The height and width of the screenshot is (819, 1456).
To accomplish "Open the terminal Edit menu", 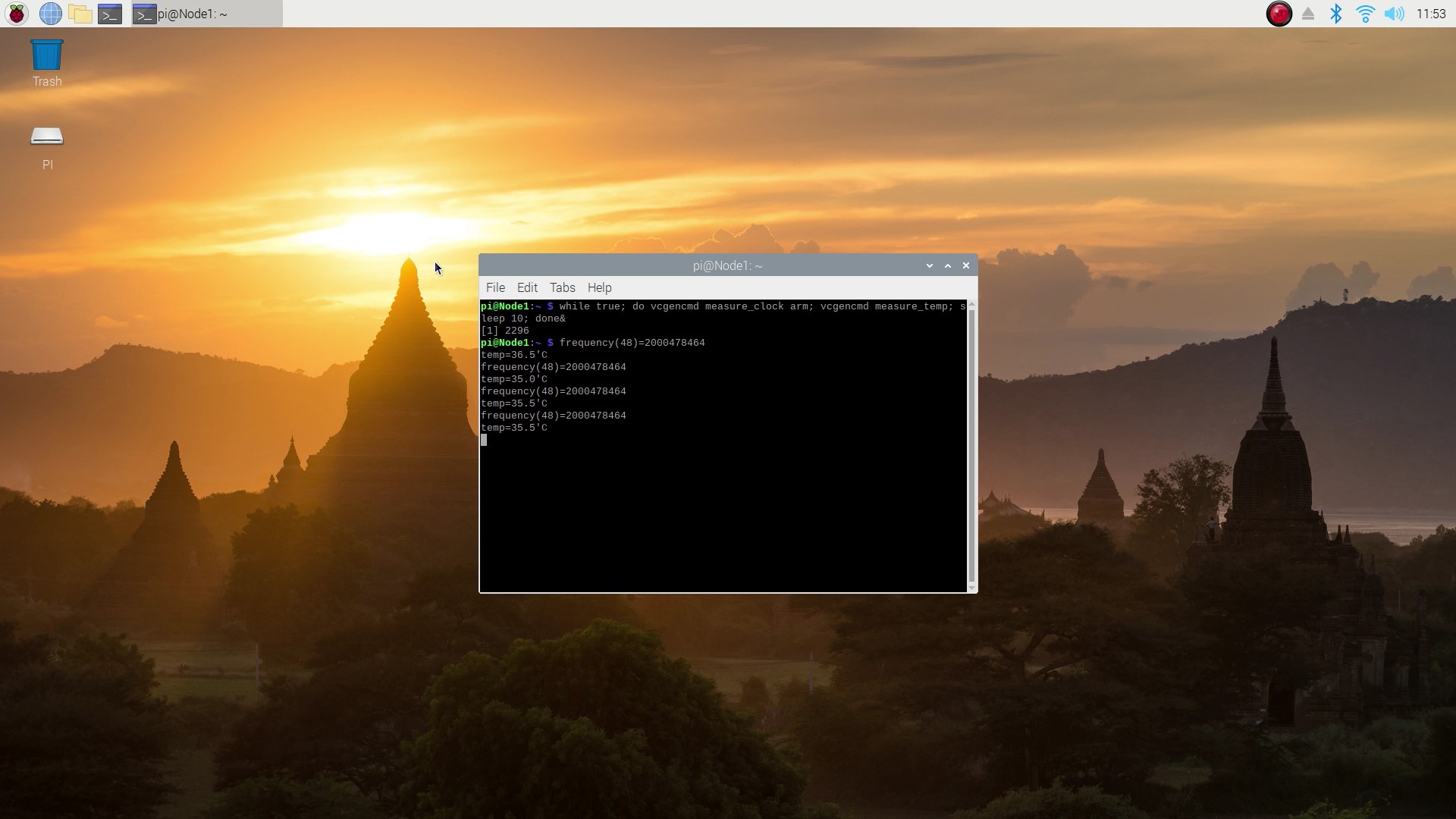I will point(527,287).
